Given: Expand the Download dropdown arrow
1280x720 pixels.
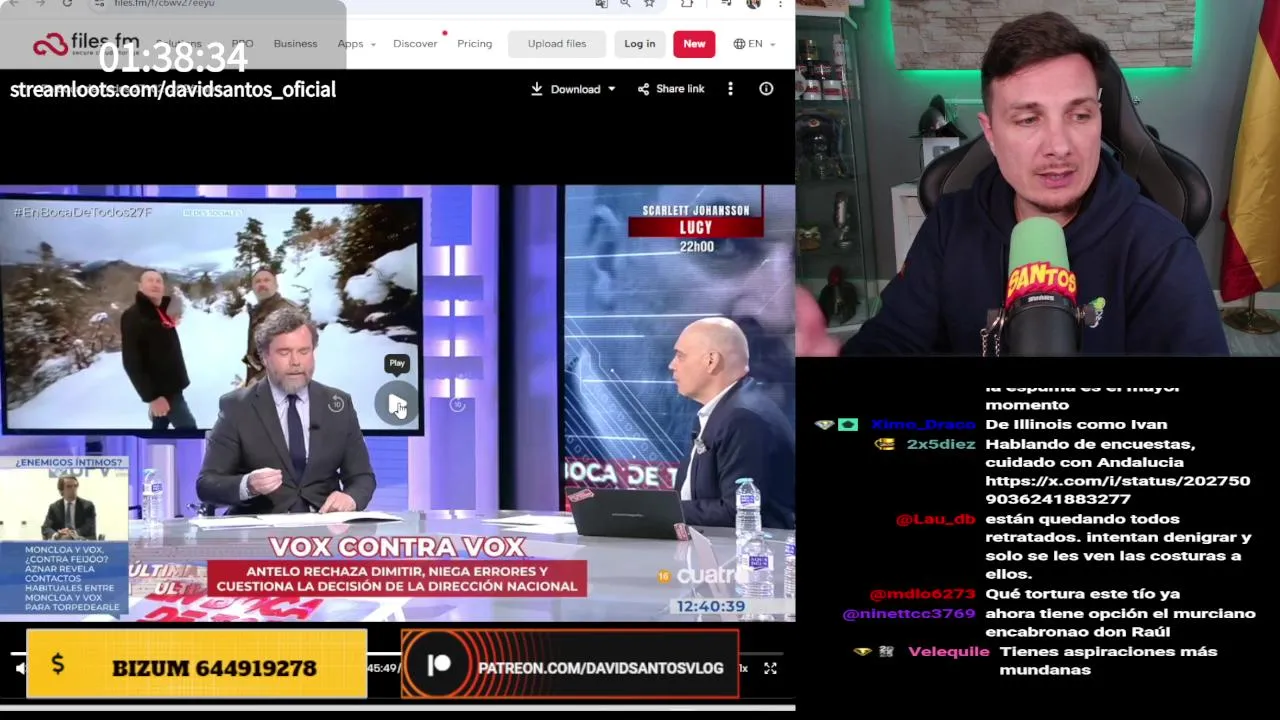Looking at the screenshot, I should coord(612,89).
